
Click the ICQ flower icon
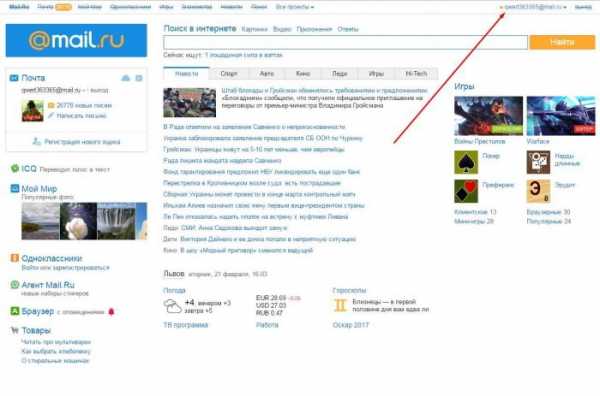pyautogui.click(x=15, y=168)
